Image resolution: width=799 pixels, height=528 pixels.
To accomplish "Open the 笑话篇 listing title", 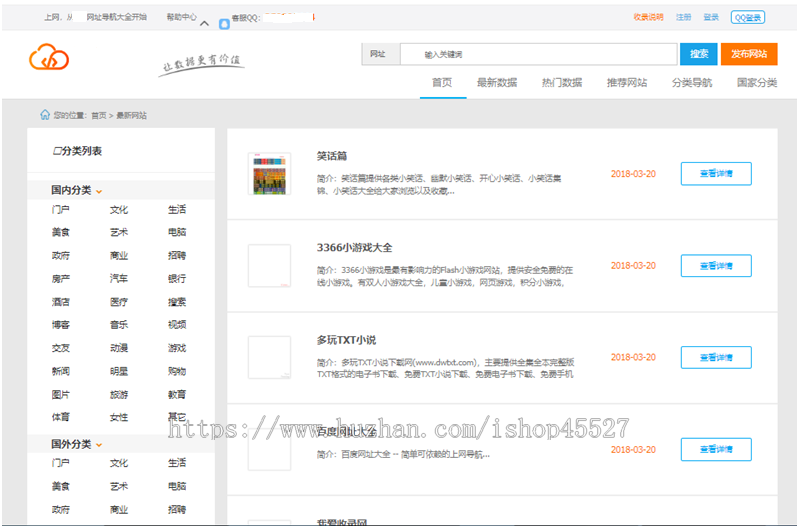I will click(x=332, y=156).
